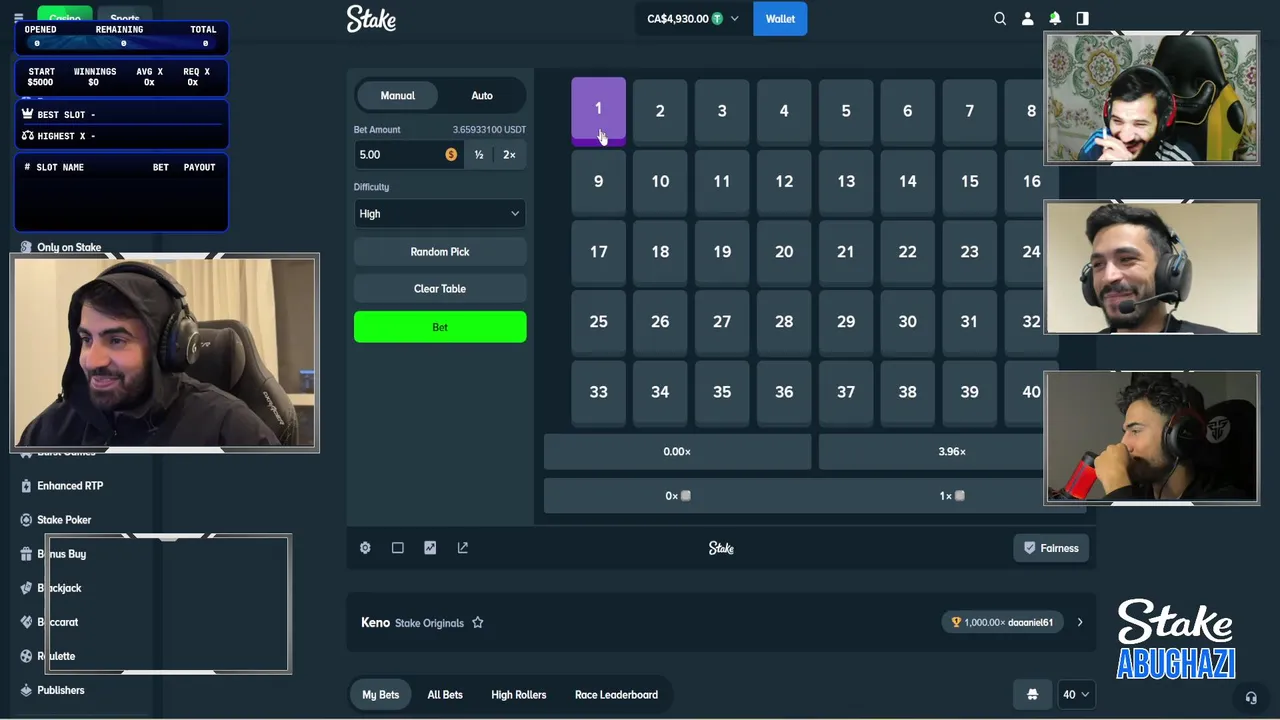Click the Stake Originals label
The height and width of the screenshot is (720, 1280).
coord(429,623)
